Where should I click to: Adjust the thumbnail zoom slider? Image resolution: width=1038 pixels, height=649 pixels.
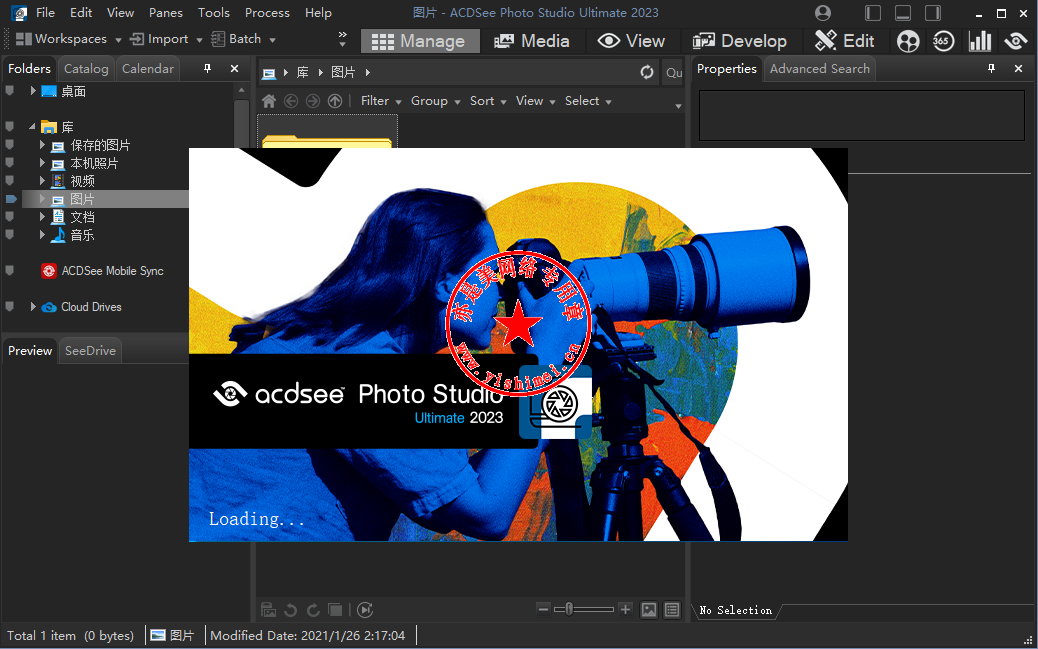(x=569, y=609)
